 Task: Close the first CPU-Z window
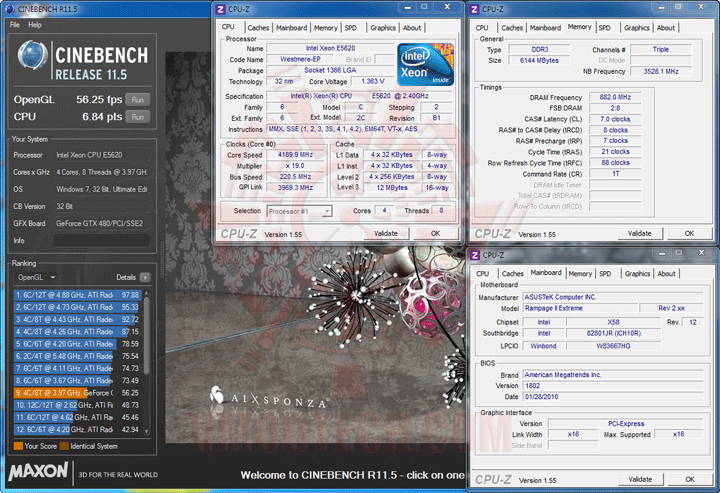(447, 7)
